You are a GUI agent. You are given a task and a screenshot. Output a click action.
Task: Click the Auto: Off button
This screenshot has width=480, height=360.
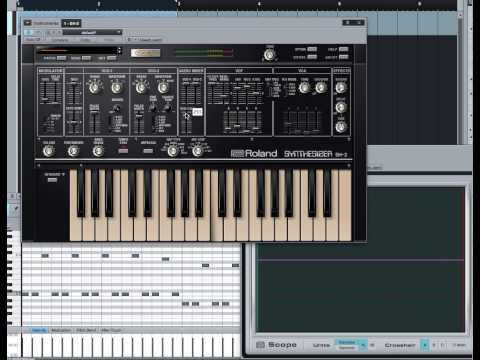click(33, 39)
